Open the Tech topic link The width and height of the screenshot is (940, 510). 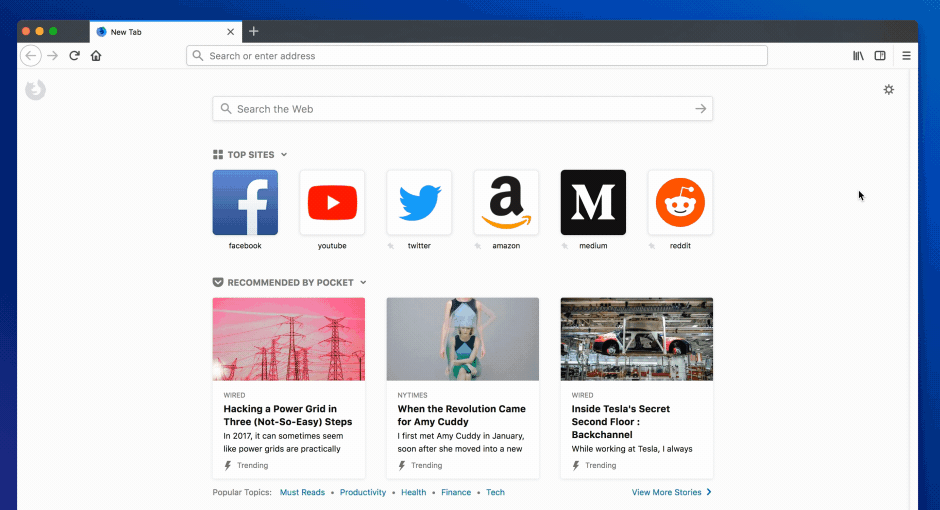(495, 492)
